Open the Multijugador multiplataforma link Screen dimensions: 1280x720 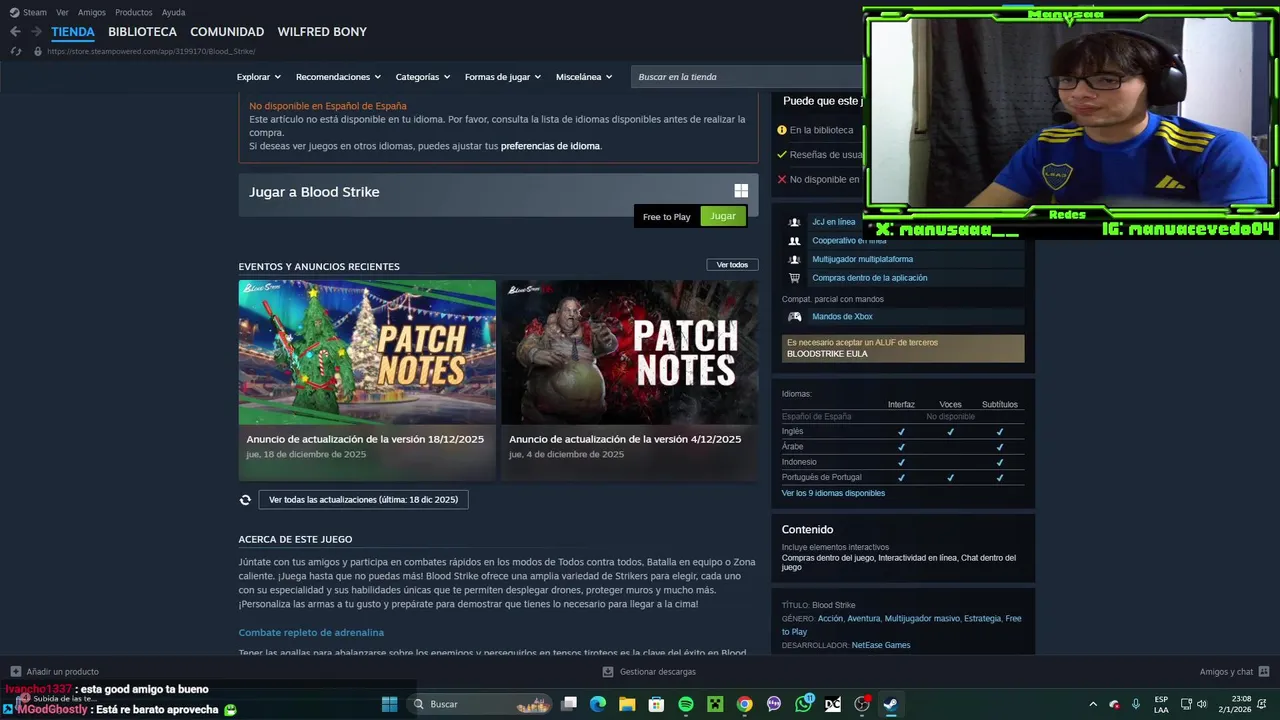click(862, 259)
